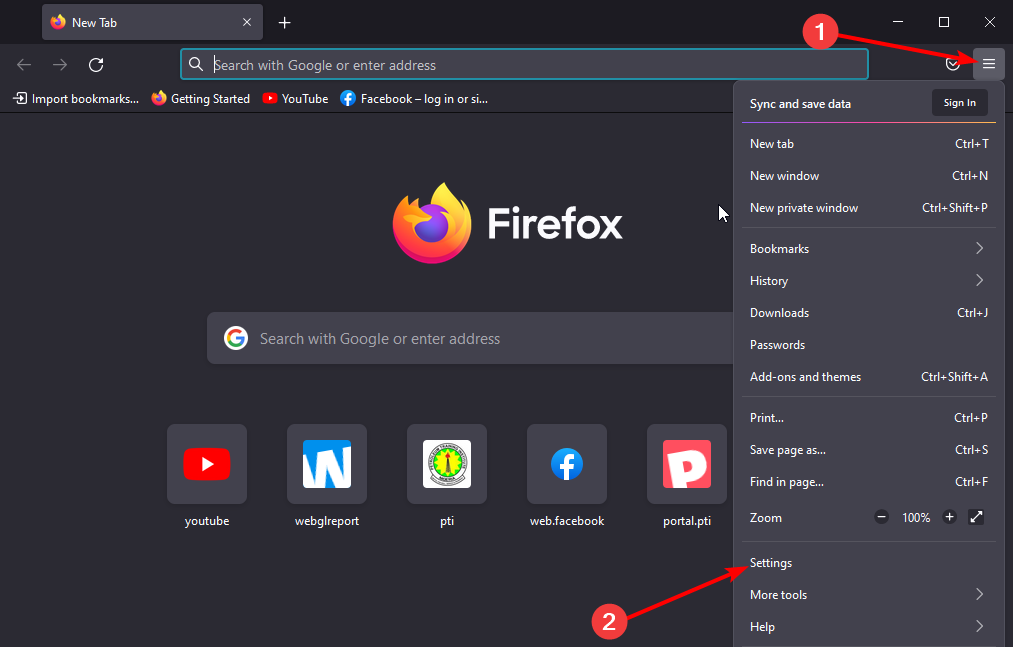Click the forward navigation arrow
Image resolution: width=1013 pixels, height=647 pixels.
coord(59,64)
